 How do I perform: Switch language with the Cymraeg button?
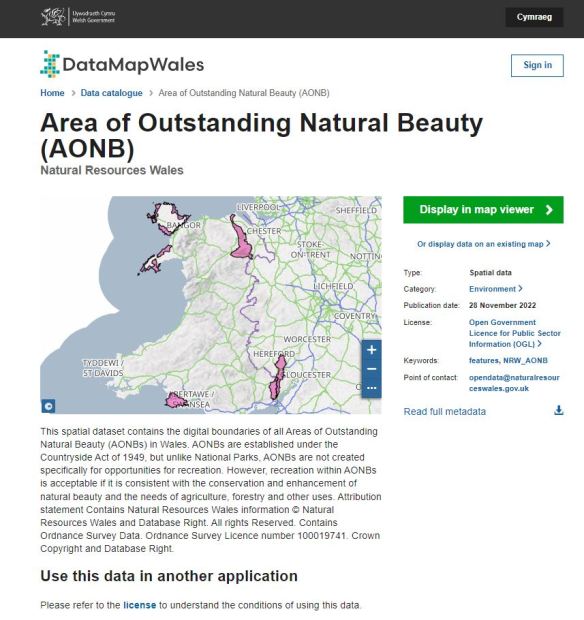(x=534, y=17)
